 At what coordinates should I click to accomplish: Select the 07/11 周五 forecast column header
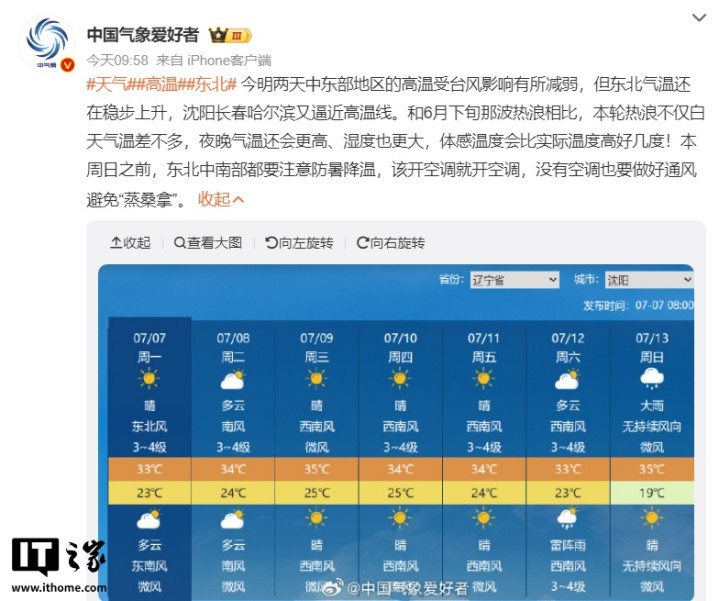click(x=484, y=347)
